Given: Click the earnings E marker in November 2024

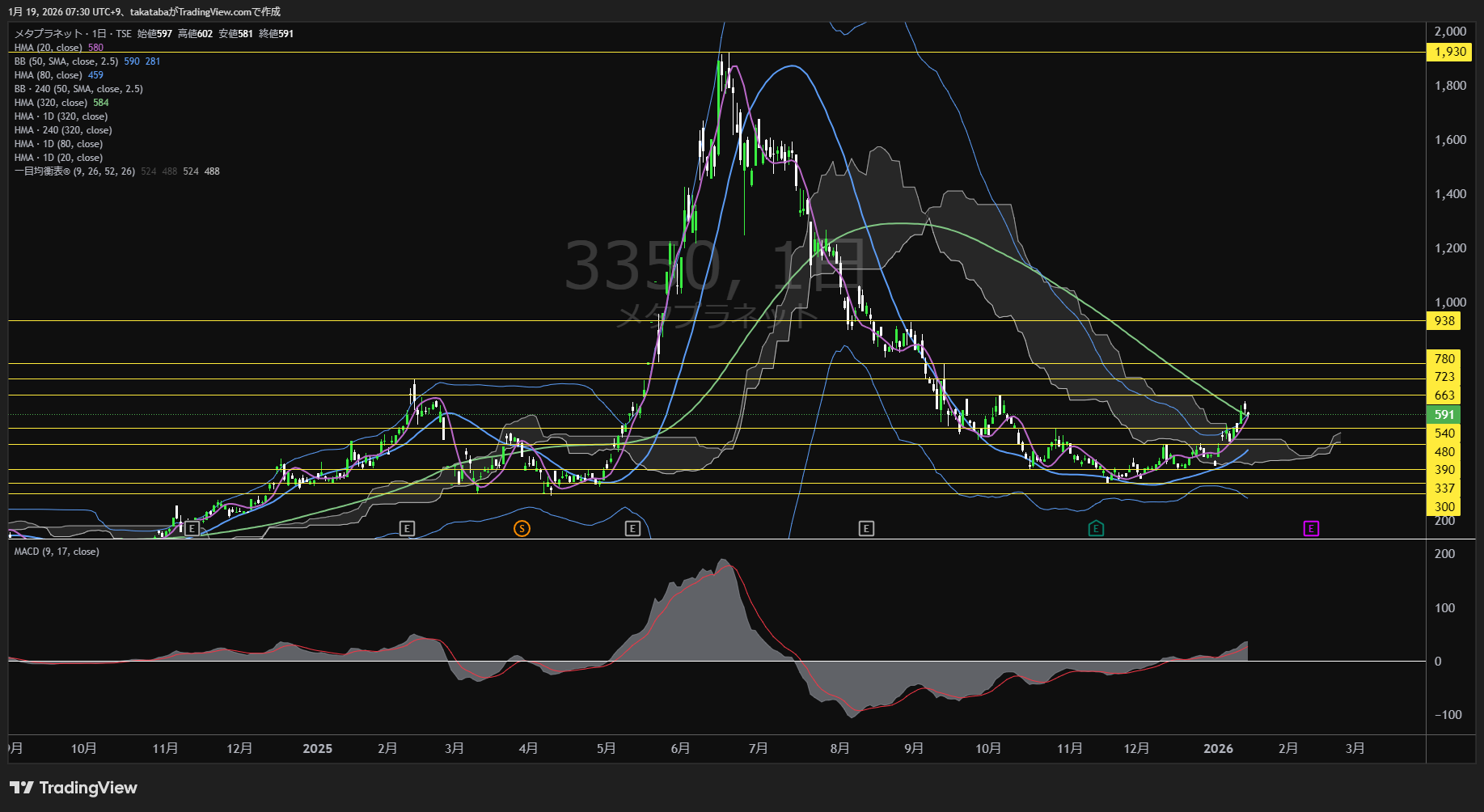Looking at the screenshot, I should pyautogui.click(x=192, y=528).
